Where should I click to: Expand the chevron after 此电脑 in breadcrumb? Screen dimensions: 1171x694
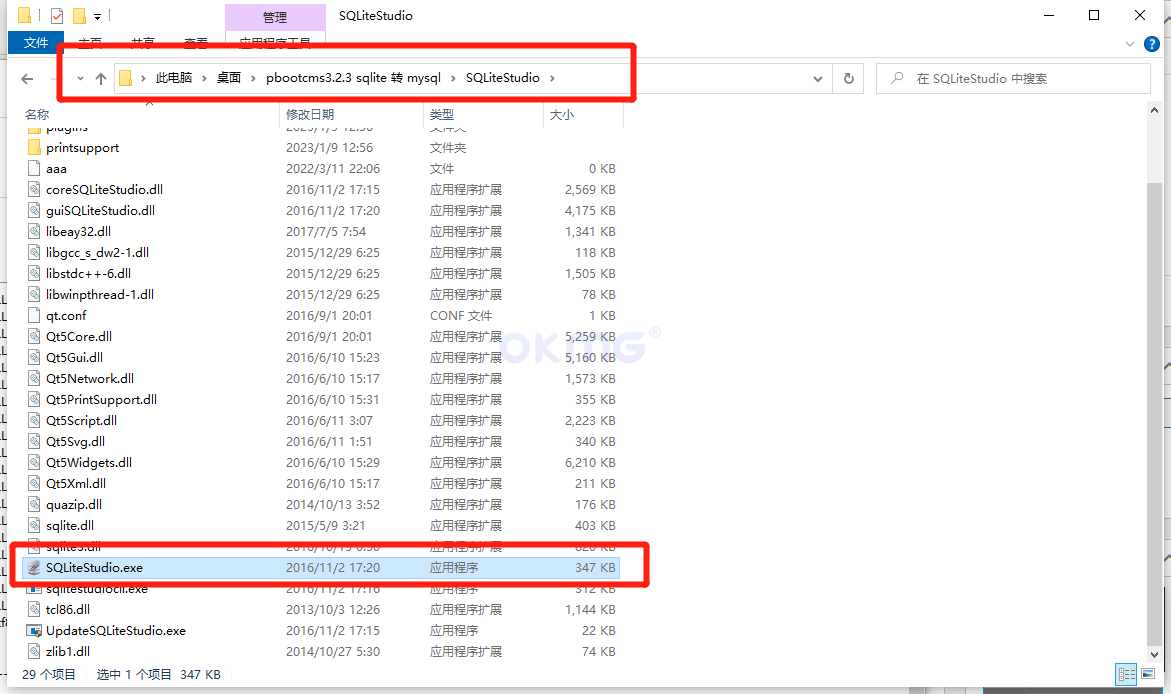coord(204,78)
